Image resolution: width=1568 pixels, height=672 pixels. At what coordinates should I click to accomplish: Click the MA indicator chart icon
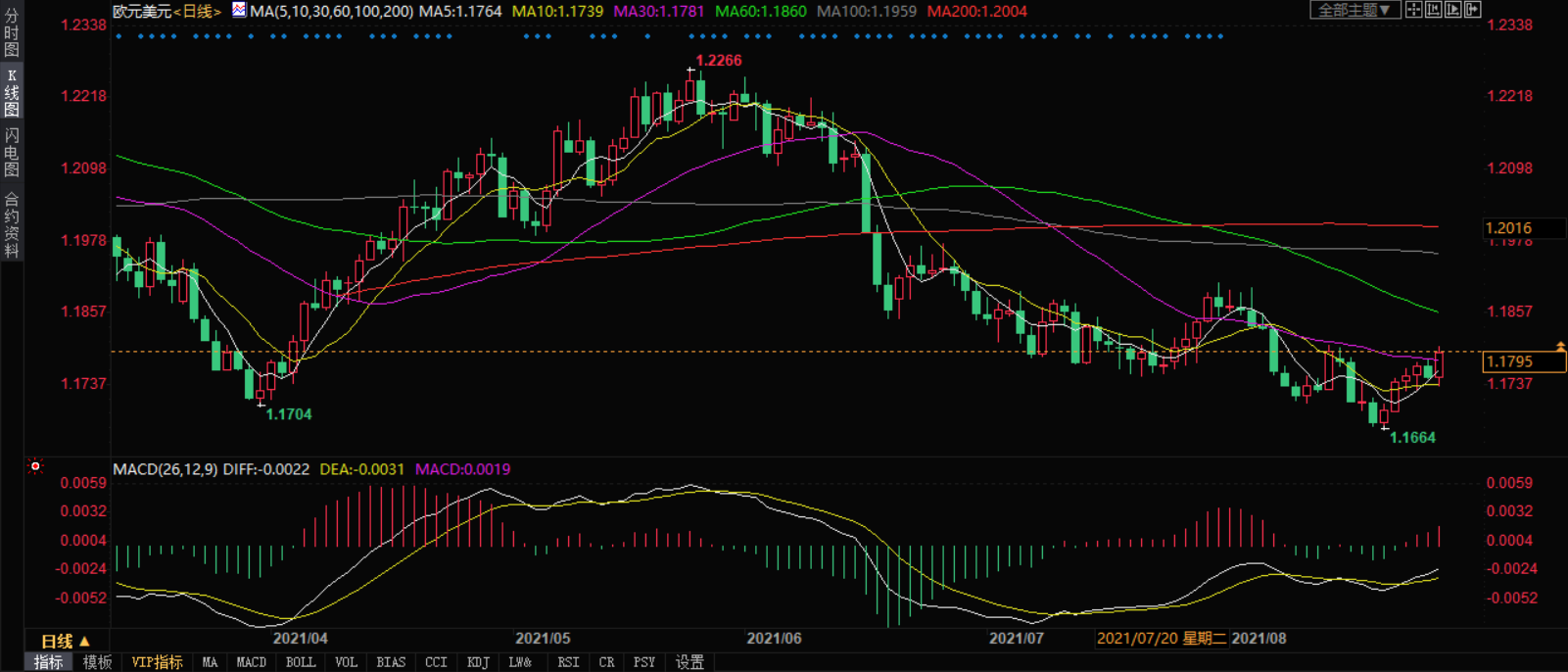(x=239, y=11)
